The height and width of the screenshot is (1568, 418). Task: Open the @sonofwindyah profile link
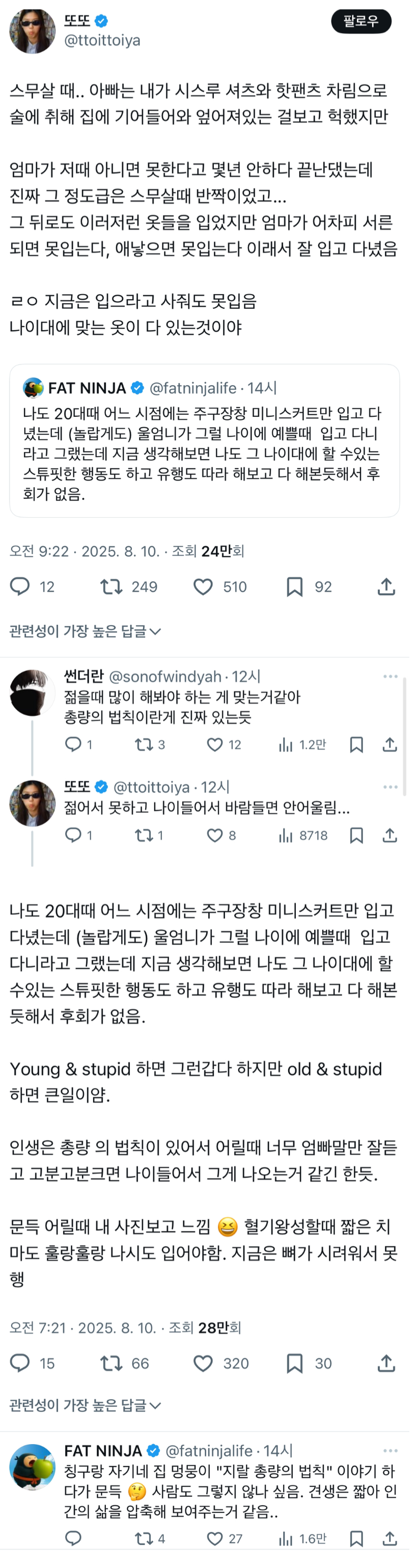165,676
